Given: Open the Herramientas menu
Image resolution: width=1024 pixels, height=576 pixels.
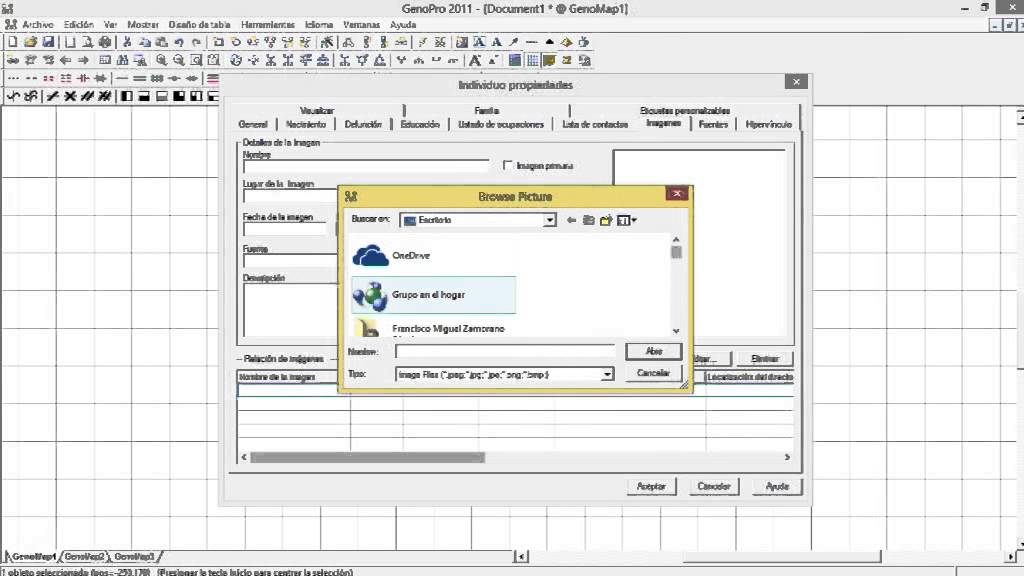Looking at the screenshot, I should pyautogui.click(x=268, y=24).
